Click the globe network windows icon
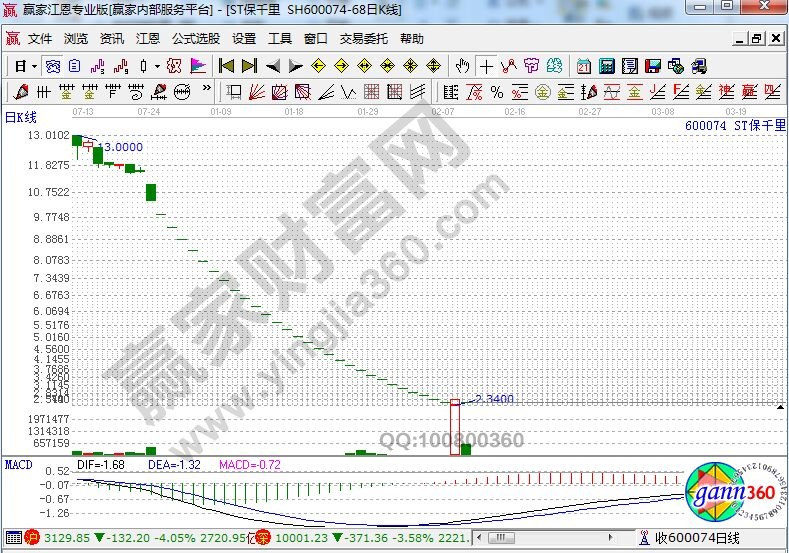 click(x=676, y=66)
